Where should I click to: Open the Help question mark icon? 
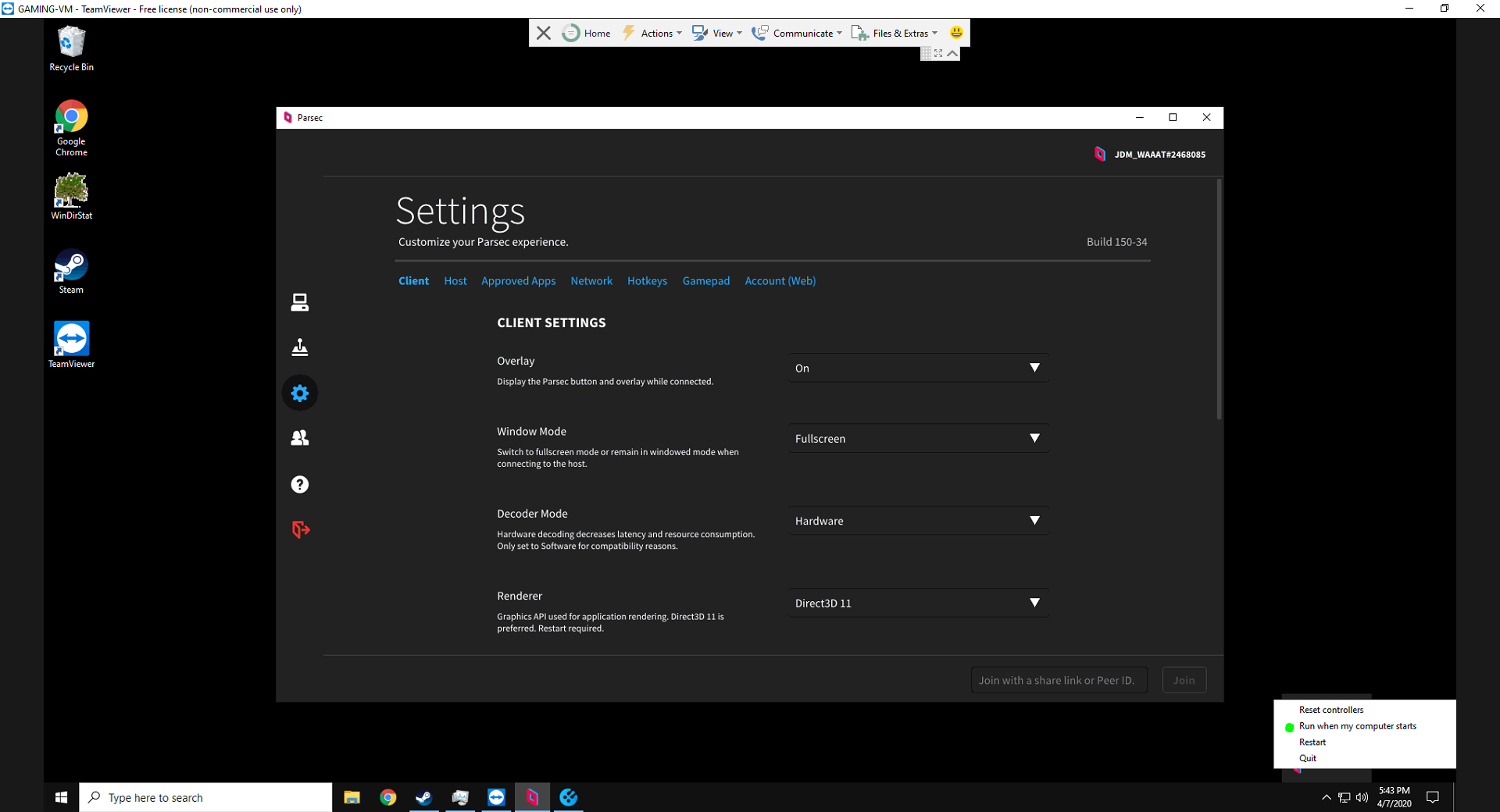click(x=300, y=484)
